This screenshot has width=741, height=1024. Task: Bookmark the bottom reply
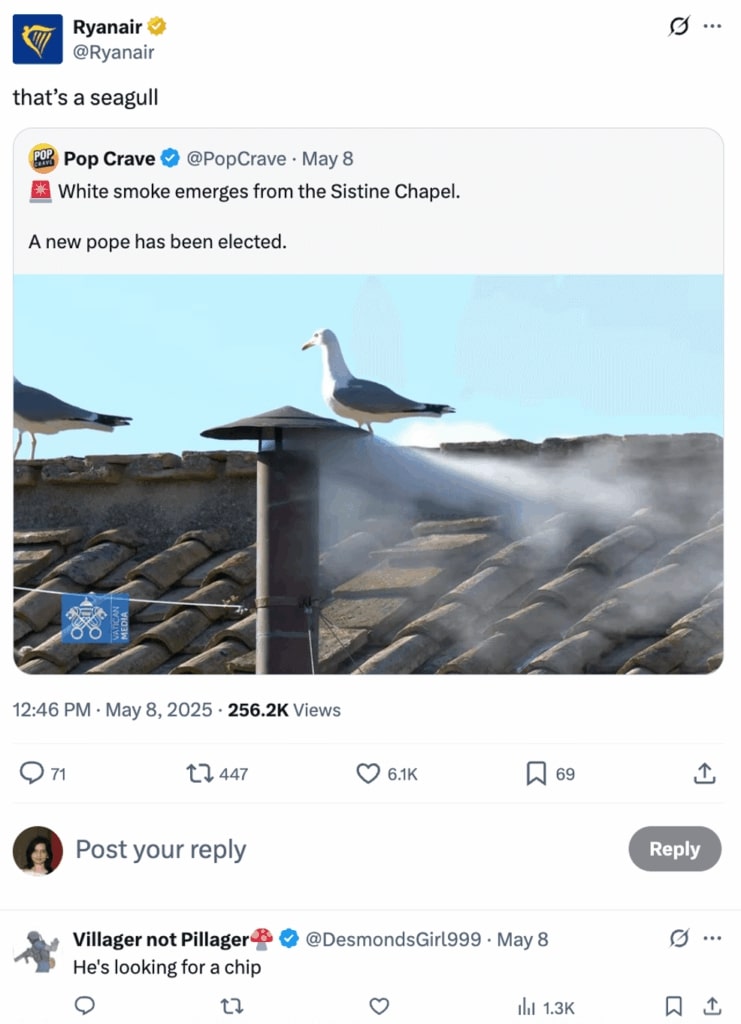click(x=674, y=1006)
